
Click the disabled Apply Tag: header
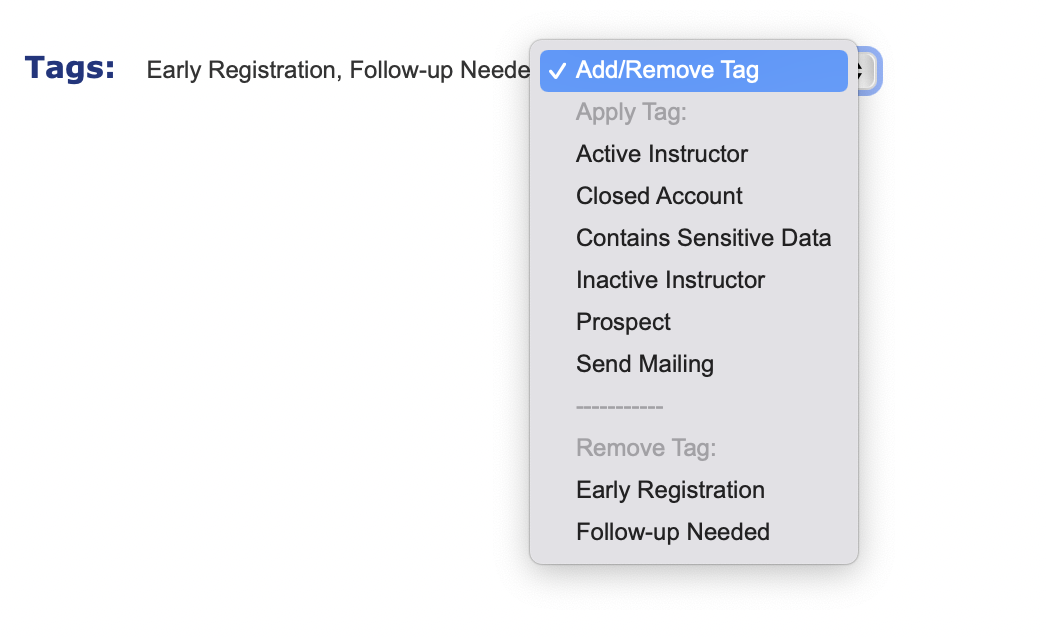pyautogui.click(x=631, y=113)
